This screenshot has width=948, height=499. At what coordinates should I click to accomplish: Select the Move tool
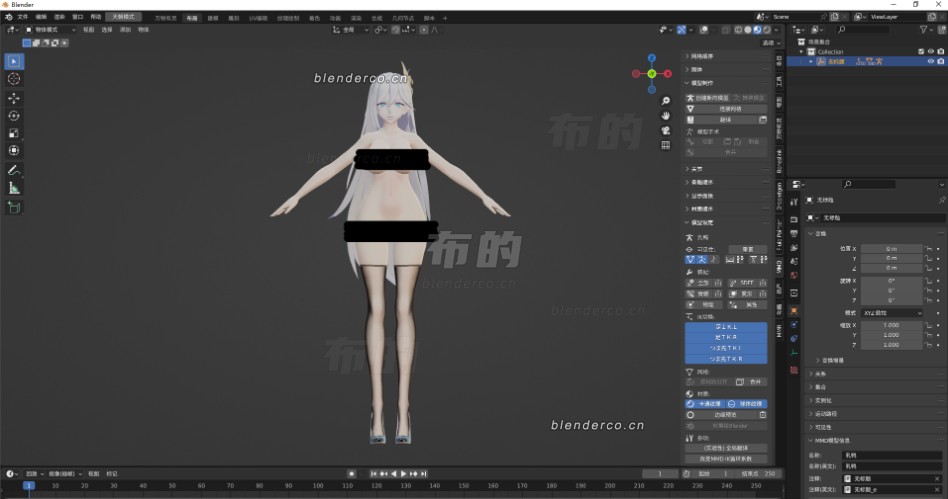coord(14,98)
